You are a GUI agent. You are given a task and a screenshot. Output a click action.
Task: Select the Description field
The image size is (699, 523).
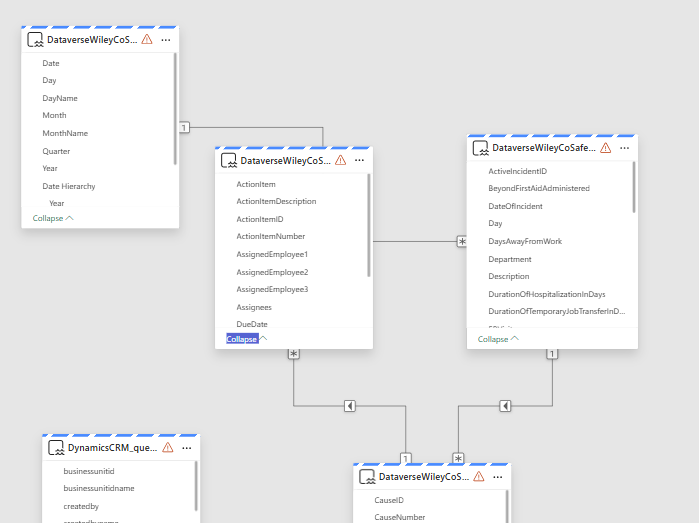[x=509, y=276]
